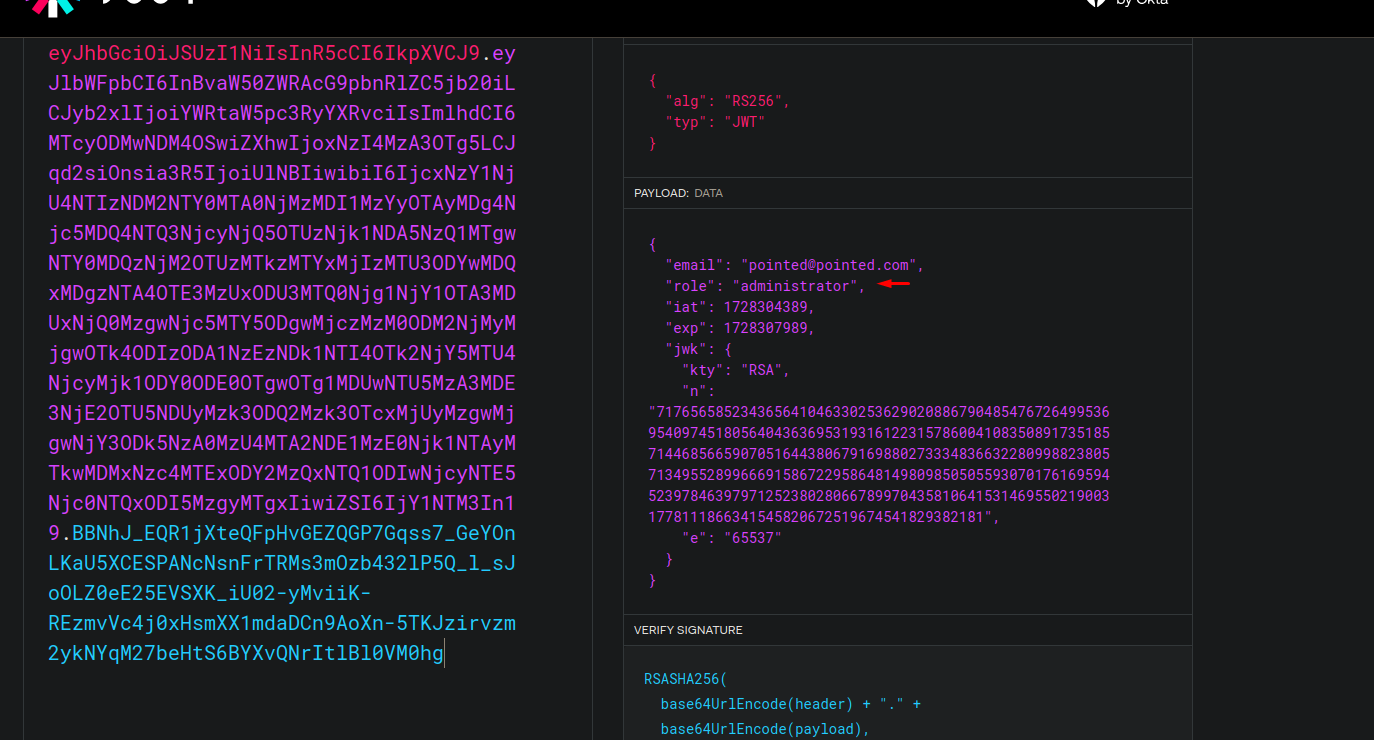Click the signature line beginning LKaU5XCESPANcNsnFrTRMs

pyautogui.click(x=282, y=563)
